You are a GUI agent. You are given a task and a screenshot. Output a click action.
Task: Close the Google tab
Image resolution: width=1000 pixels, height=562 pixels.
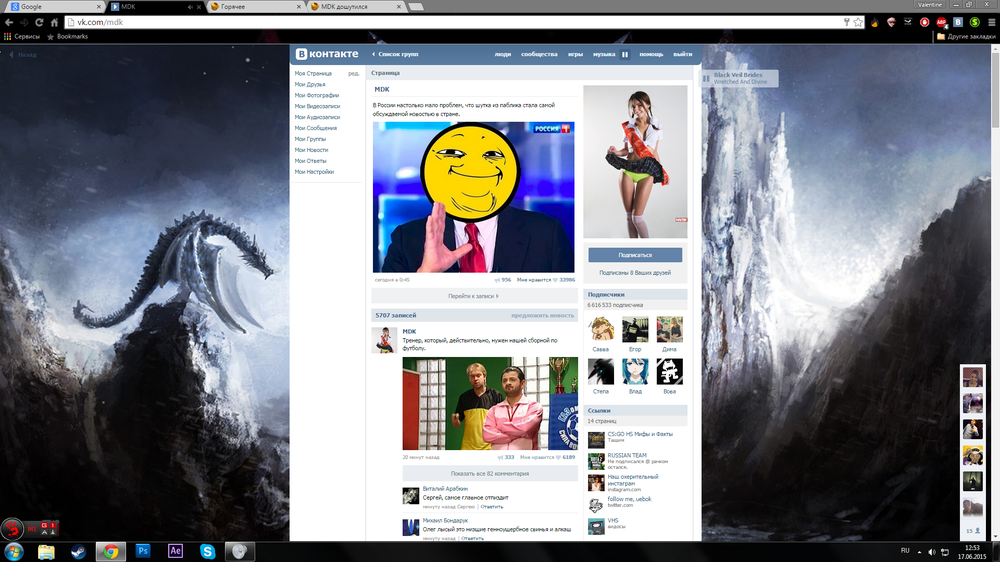(x=98, y=7)
